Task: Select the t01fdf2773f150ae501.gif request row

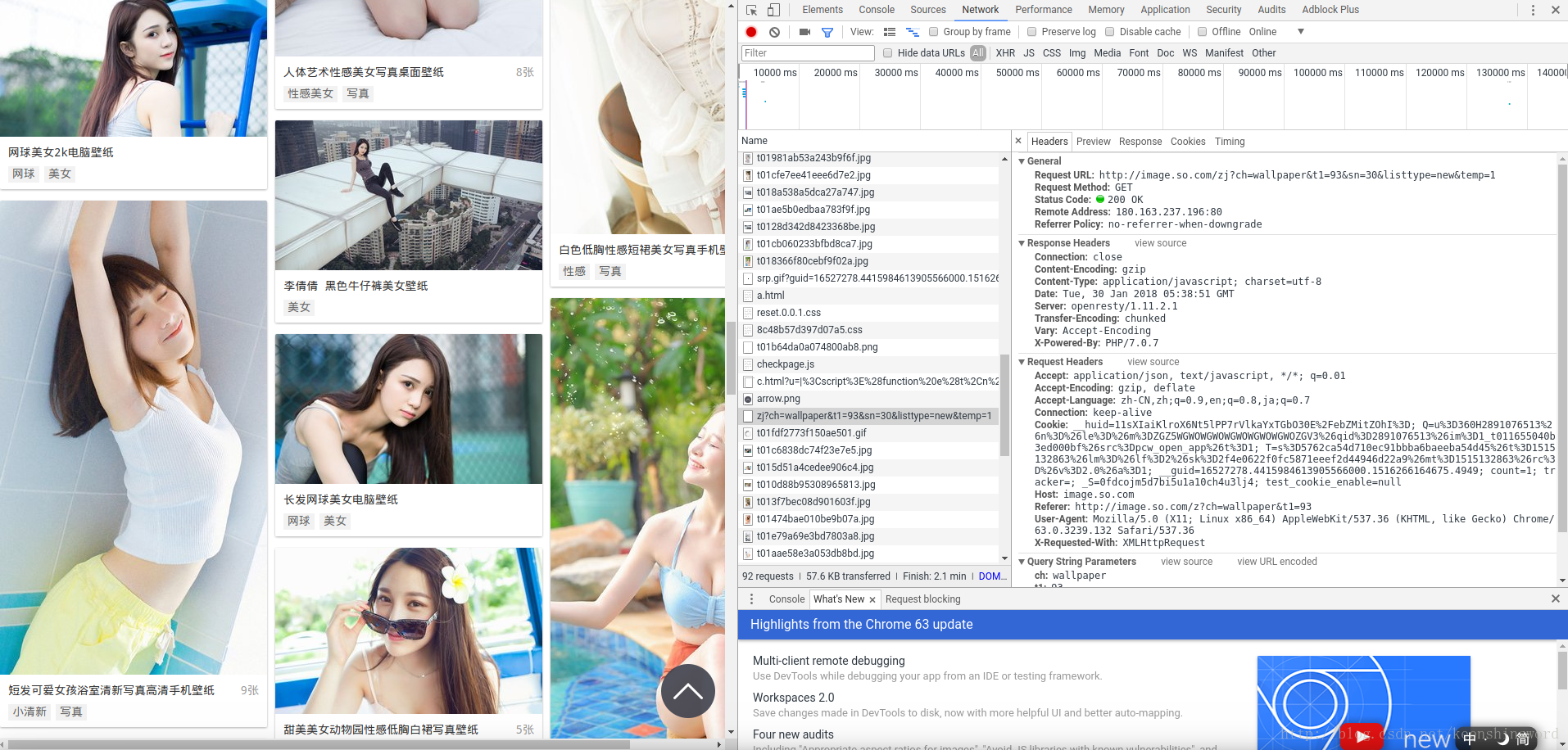Action: tap(869, 433)
